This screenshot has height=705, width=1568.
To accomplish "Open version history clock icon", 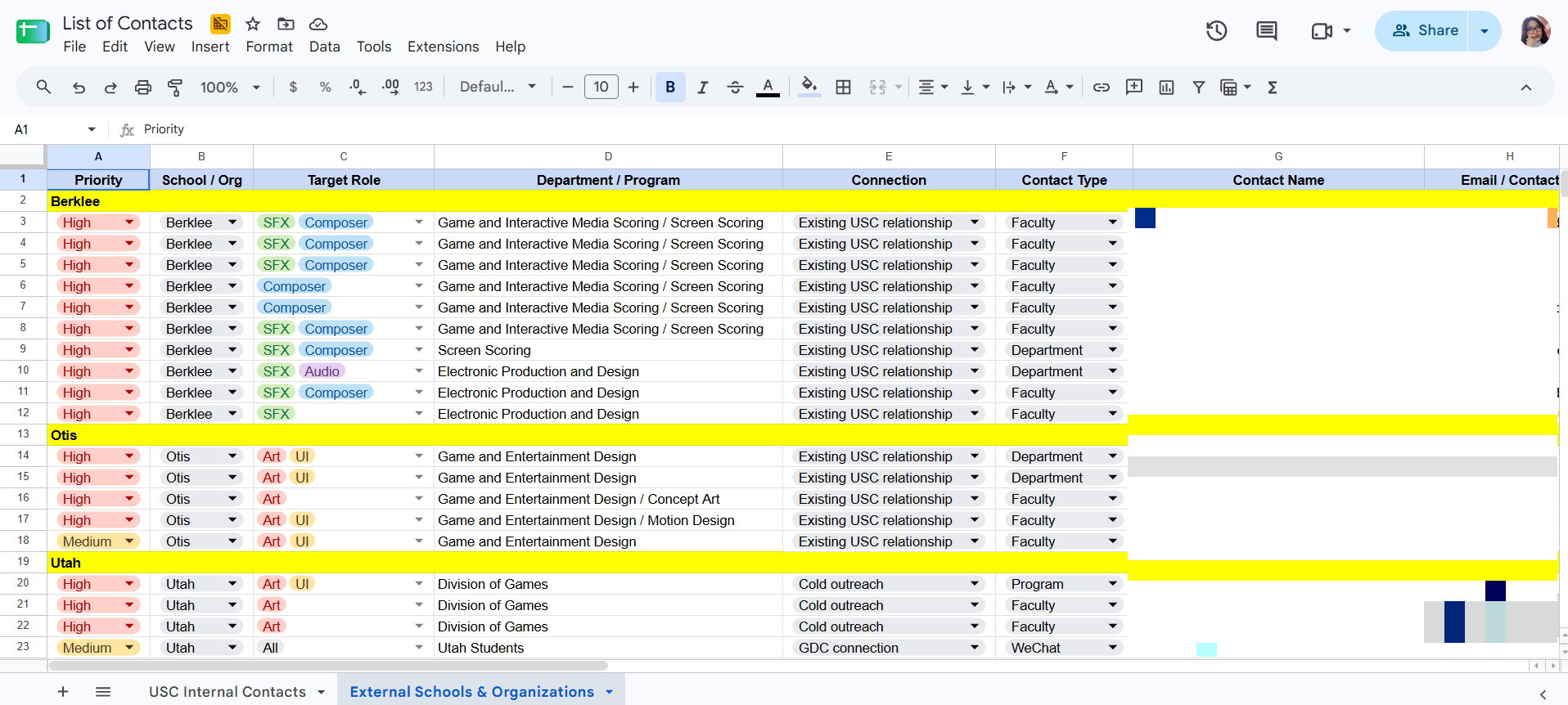I will point(1217,31).
